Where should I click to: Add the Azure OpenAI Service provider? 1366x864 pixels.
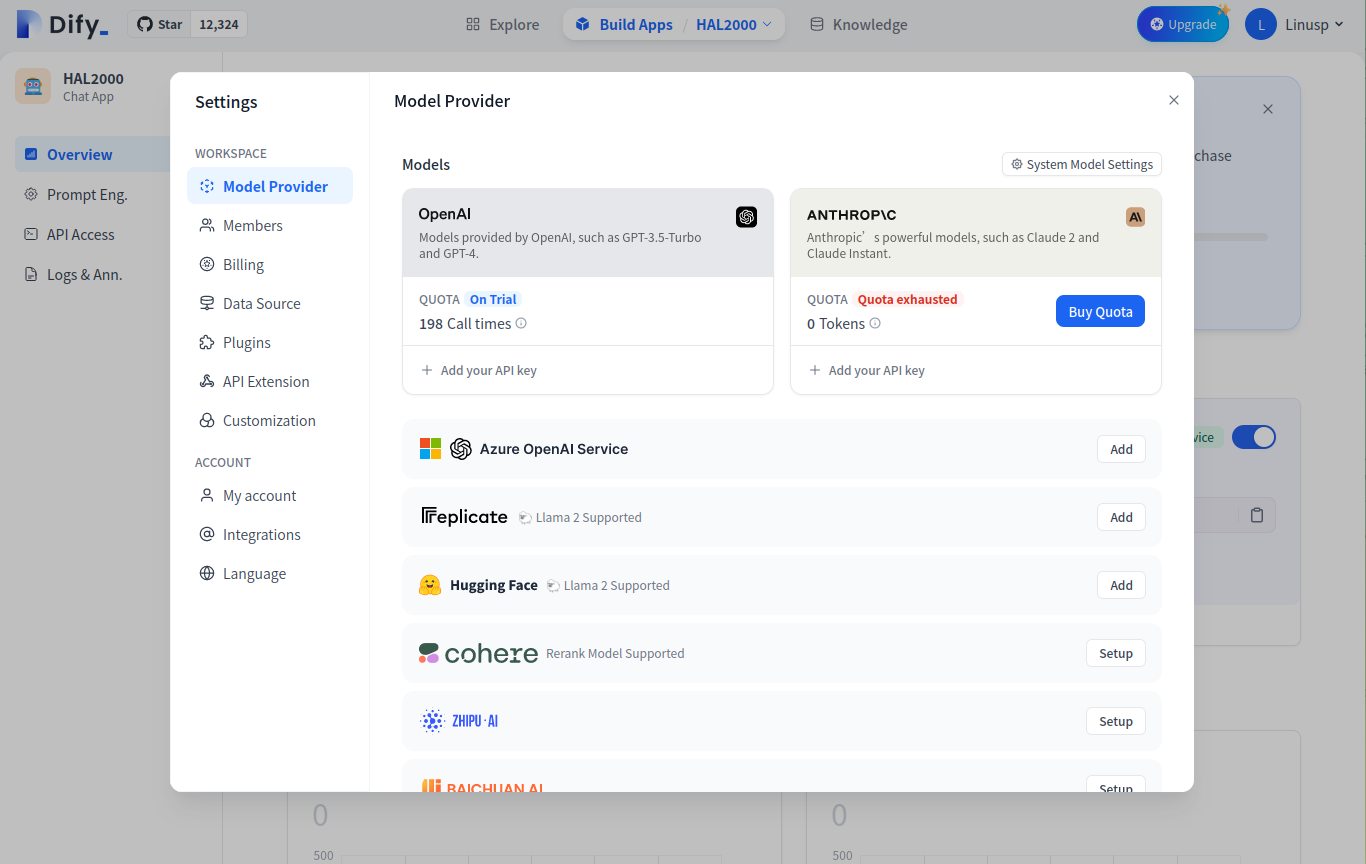pos(1121,449)
